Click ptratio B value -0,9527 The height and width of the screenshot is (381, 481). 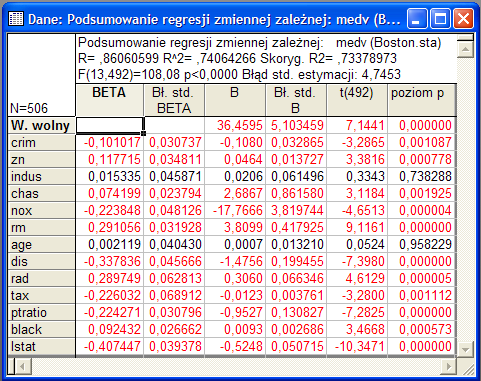coord(235,313)
